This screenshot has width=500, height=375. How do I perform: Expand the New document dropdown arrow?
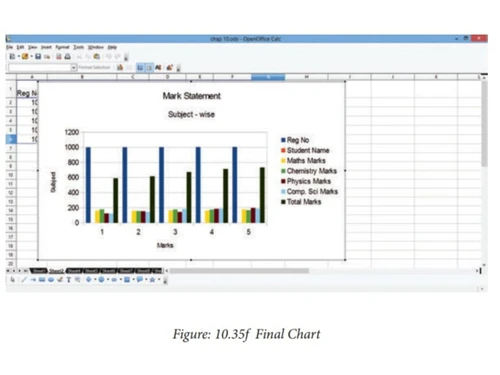tap(19, 56)
